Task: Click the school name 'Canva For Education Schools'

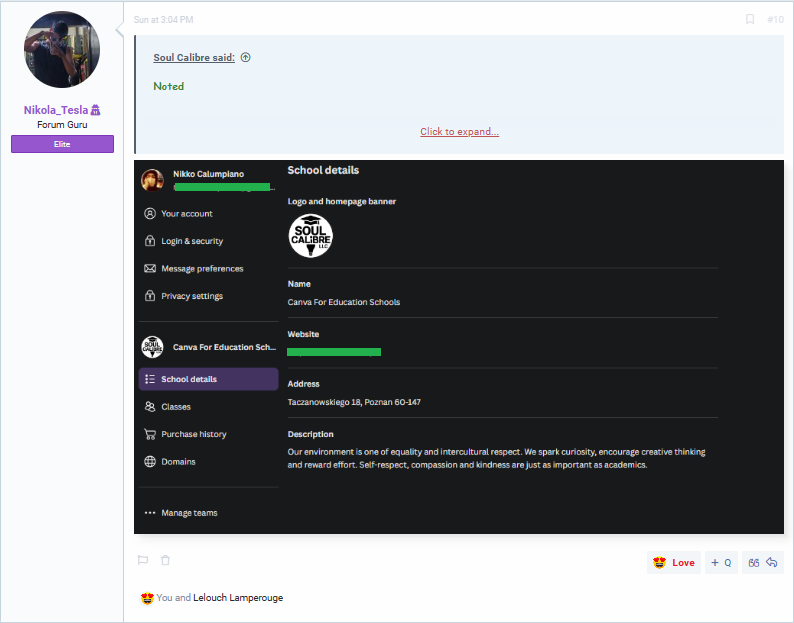Action: tap(344, 302)
